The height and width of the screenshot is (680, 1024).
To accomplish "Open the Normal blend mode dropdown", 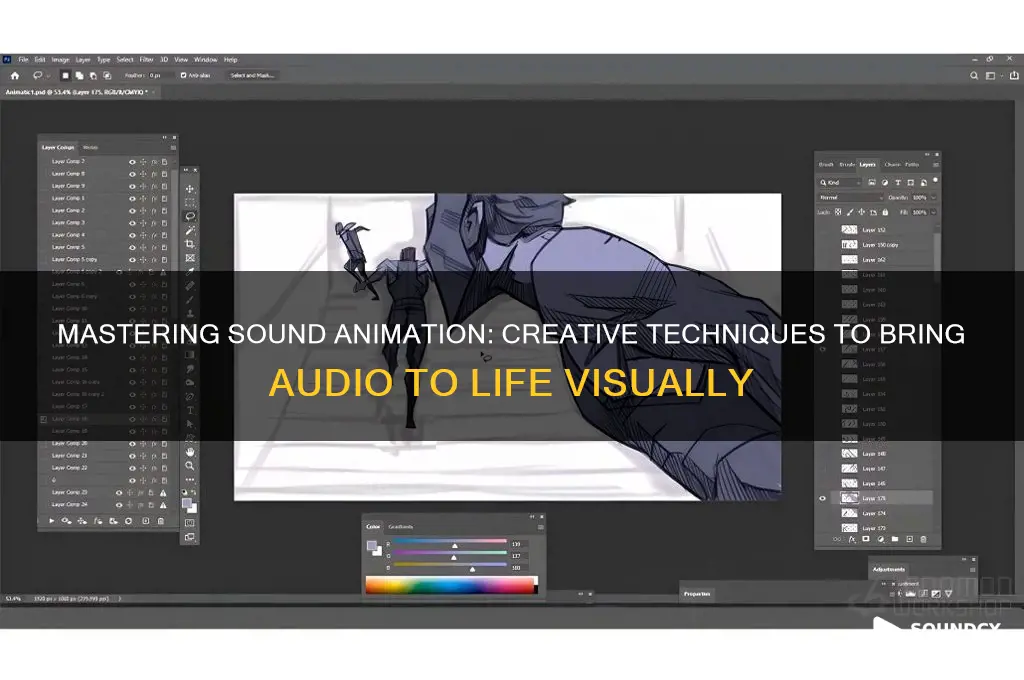I will pos(851,197).
